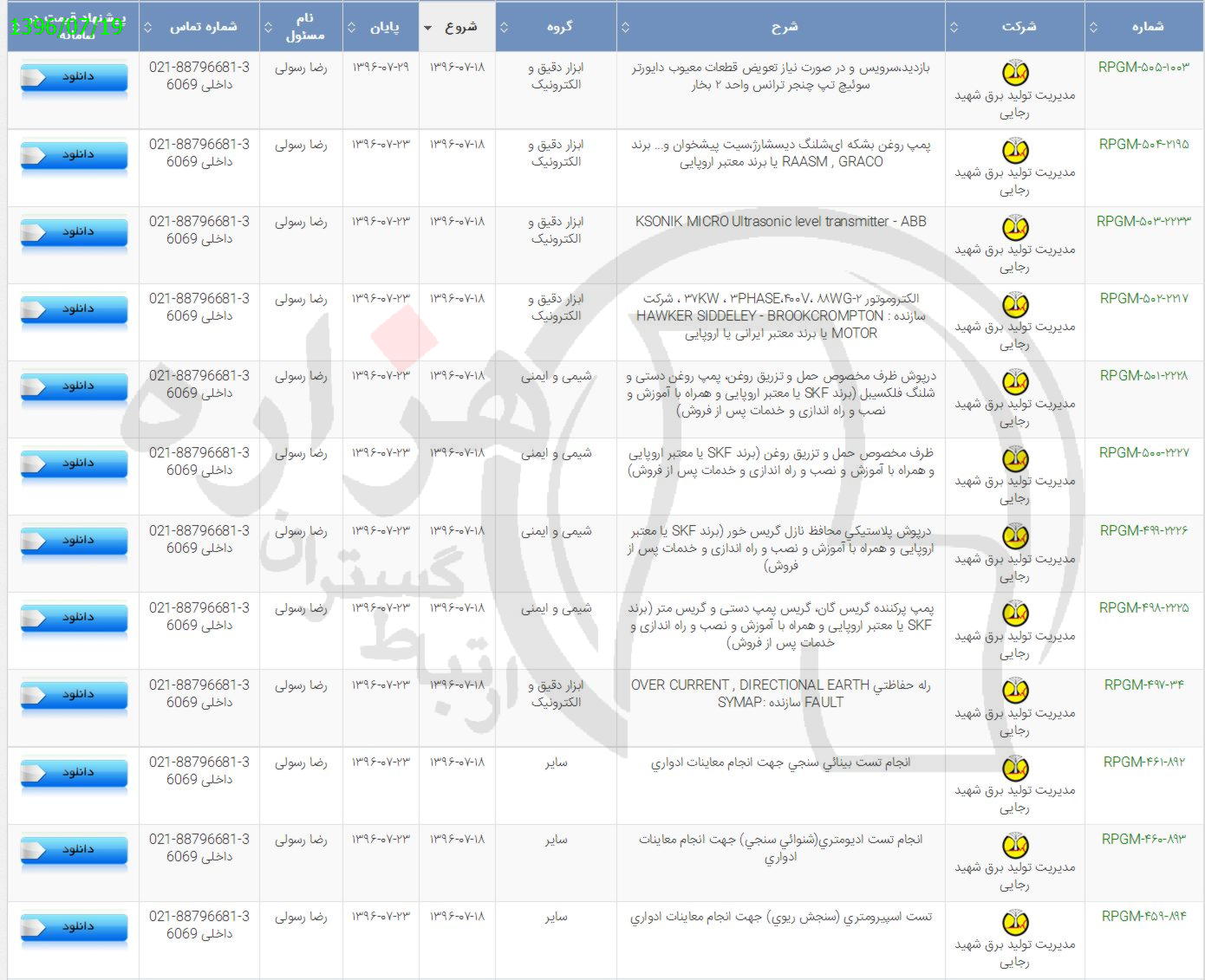
Task: Sort by the شماره تماس column arrow
Action: pos(147,27)
